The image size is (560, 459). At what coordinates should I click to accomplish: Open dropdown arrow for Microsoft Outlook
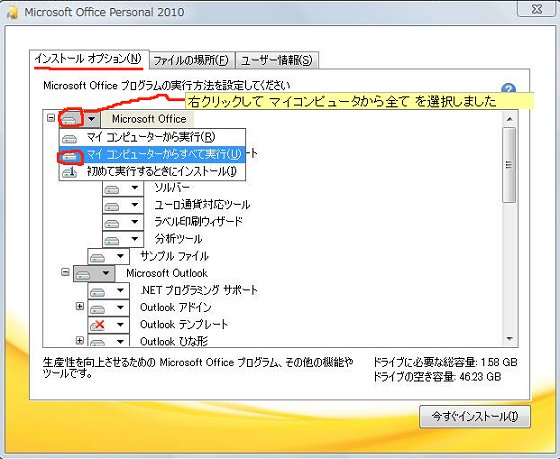click(106, 273)
